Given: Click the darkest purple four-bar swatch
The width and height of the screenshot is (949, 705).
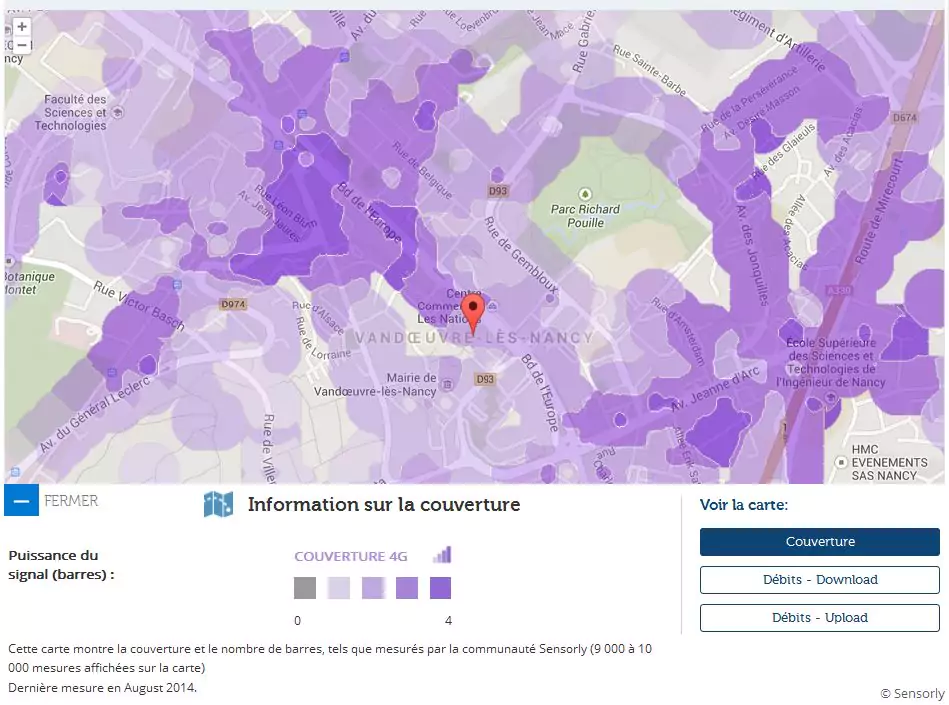Looking at the screenshot, I should coord(440,588).
